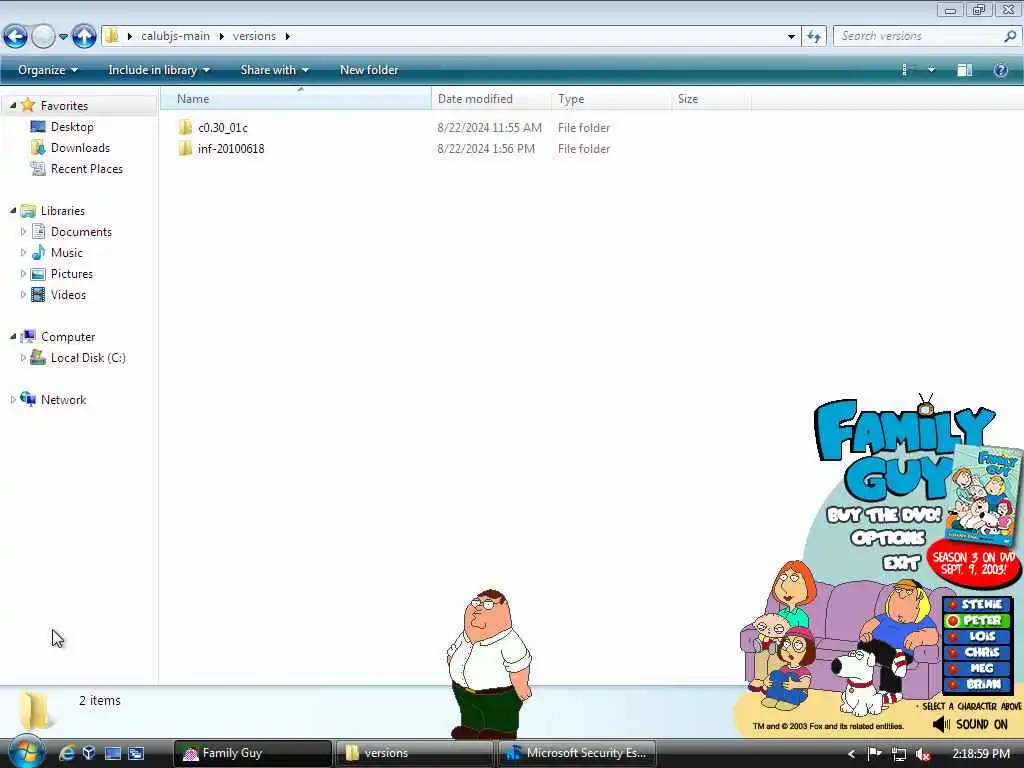Click Exit in the Family Guy panel

click(x=901, y=562)
